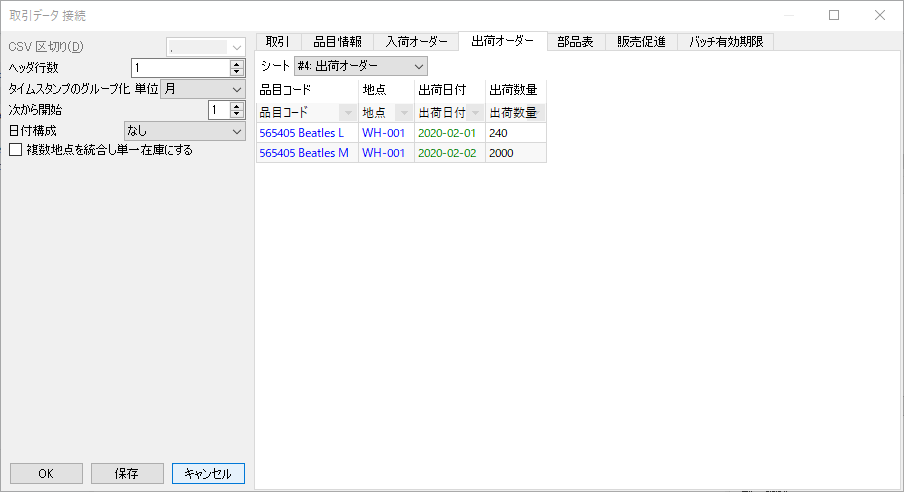Enable 複数地点を統合し単一在庫にする checkbox
Viewport: 904px width, 492px height.
point(16,150)
